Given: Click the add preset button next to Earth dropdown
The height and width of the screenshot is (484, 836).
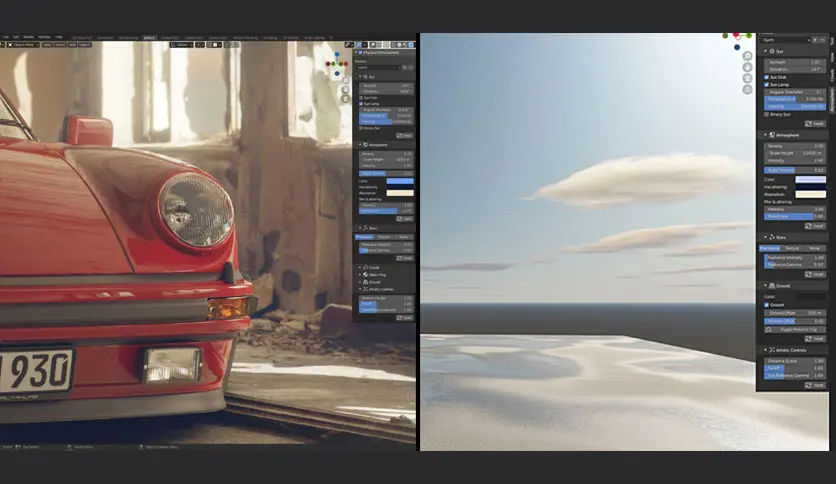Looking at the screenshot, I should pyautogui.click(x=815, y=40).
